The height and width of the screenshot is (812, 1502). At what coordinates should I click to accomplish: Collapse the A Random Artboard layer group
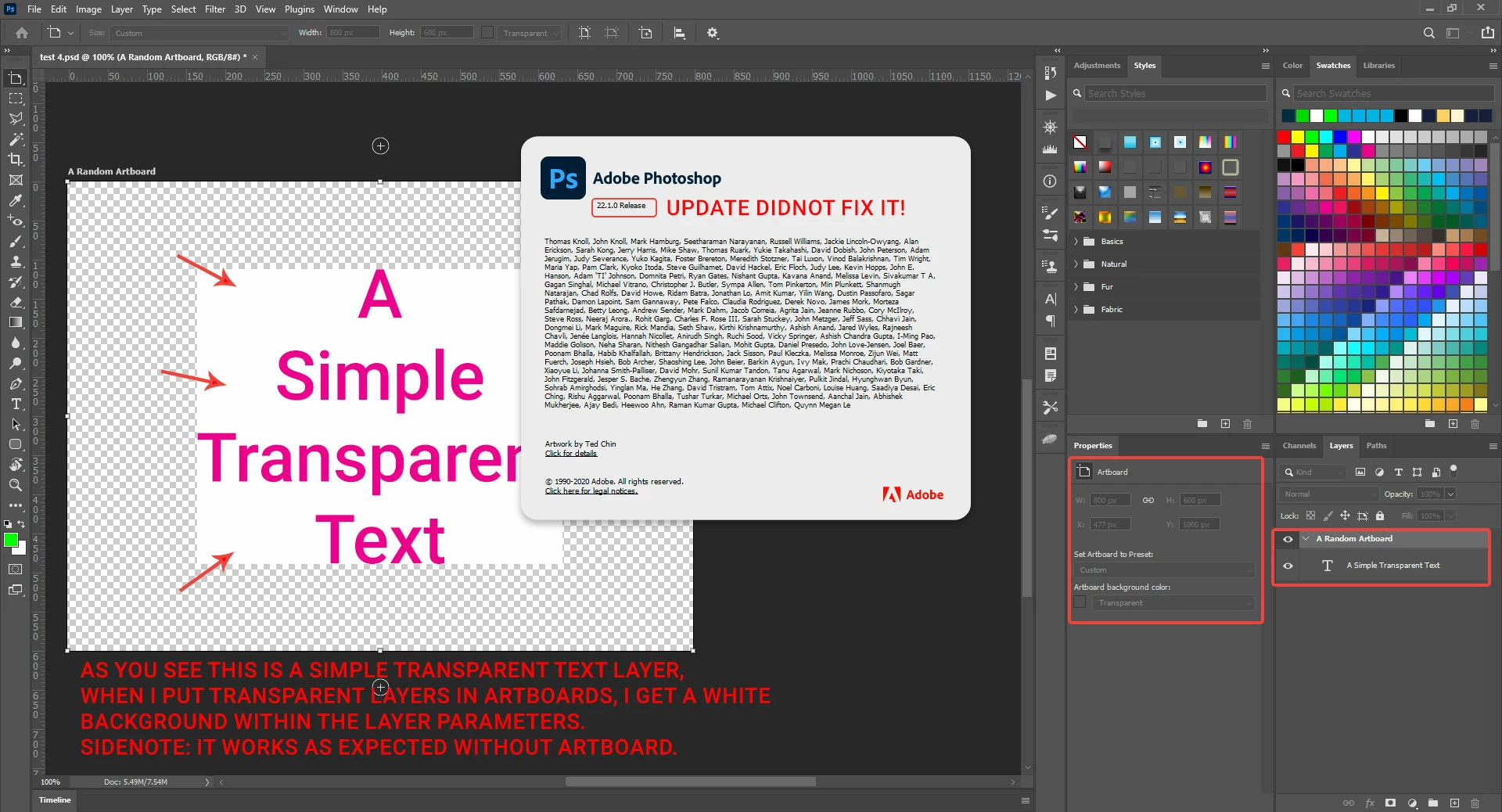point(1306,539)
